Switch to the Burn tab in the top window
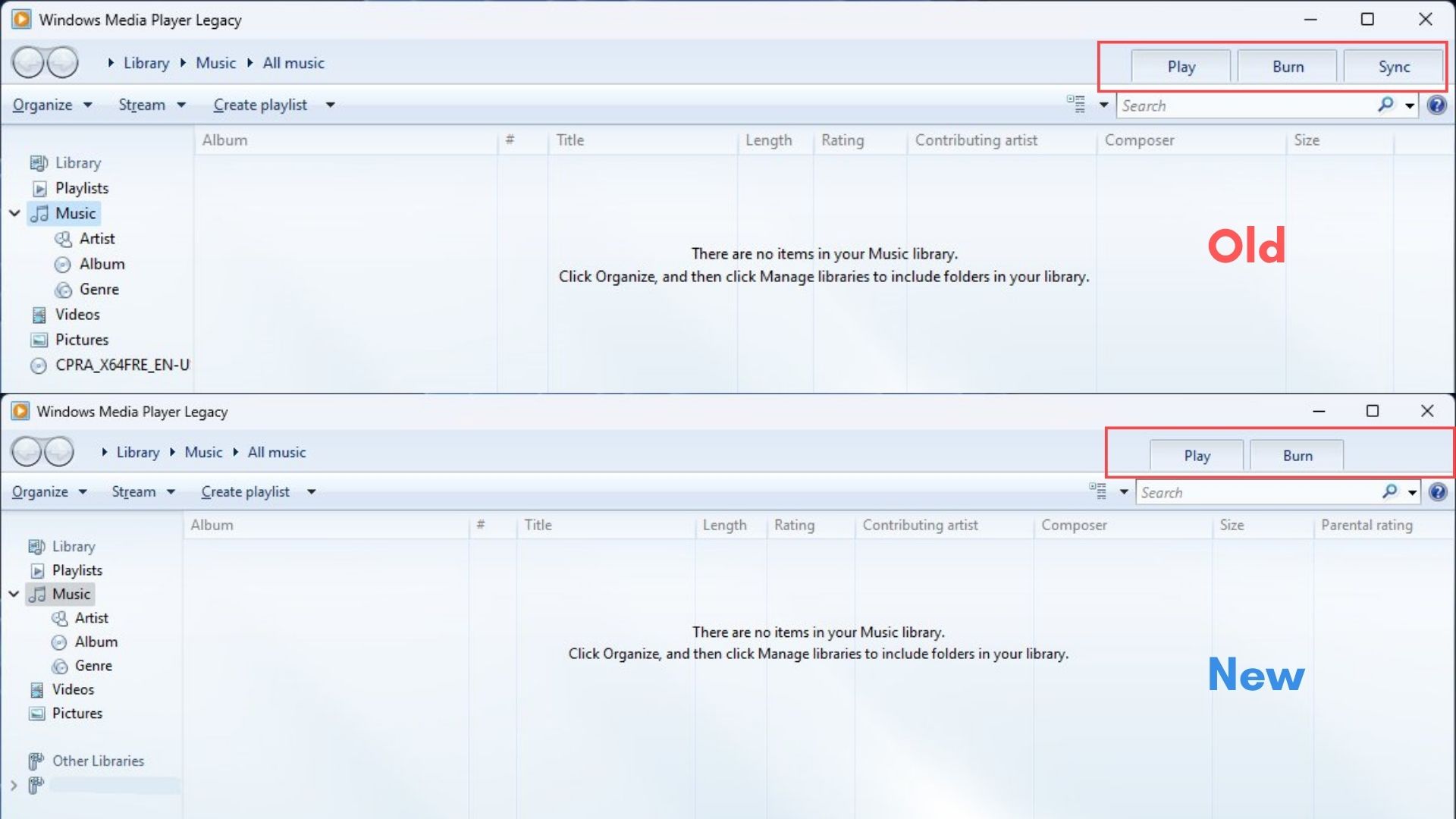1456x819 pixels. tap(1288, 67)
